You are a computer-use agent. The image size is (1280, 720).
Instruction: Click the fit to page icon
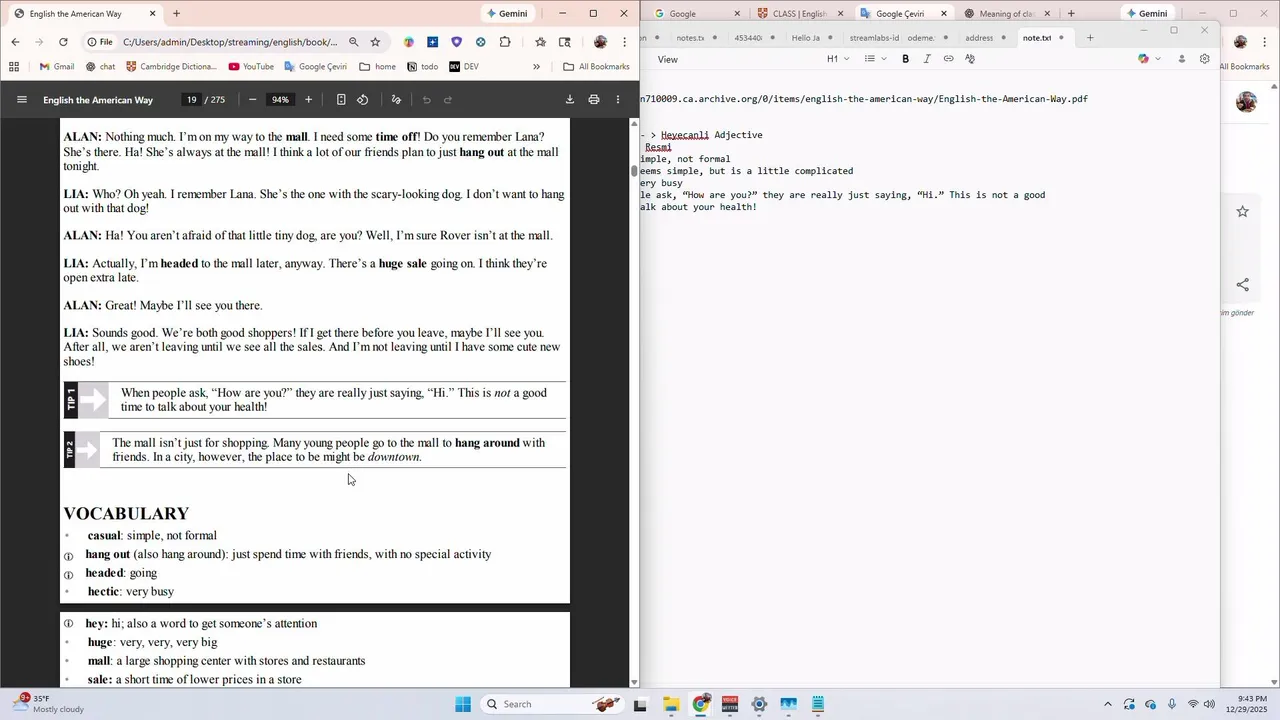(x=341, y=100)
